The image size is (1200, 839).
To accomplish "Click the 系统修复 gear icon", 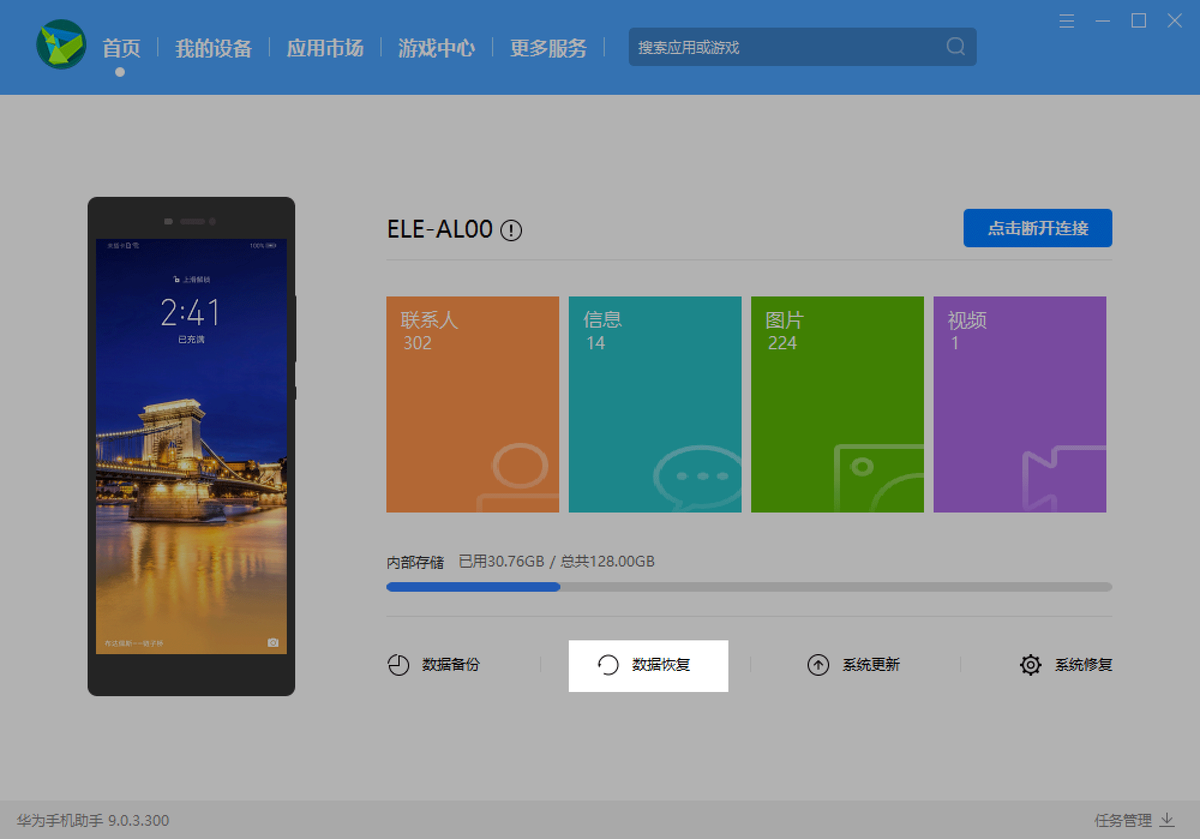I will click(1030, 665).
